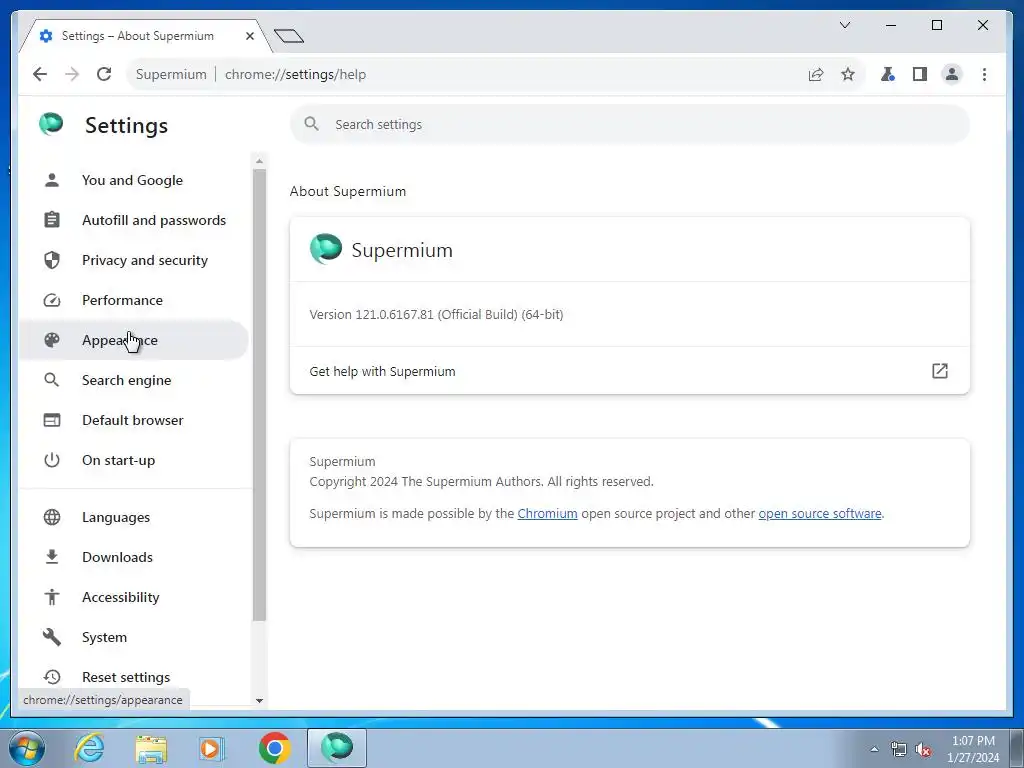Open the open source software link
Screen dimensions: 1024x768
pyautogui.click(x=820, y=513)
